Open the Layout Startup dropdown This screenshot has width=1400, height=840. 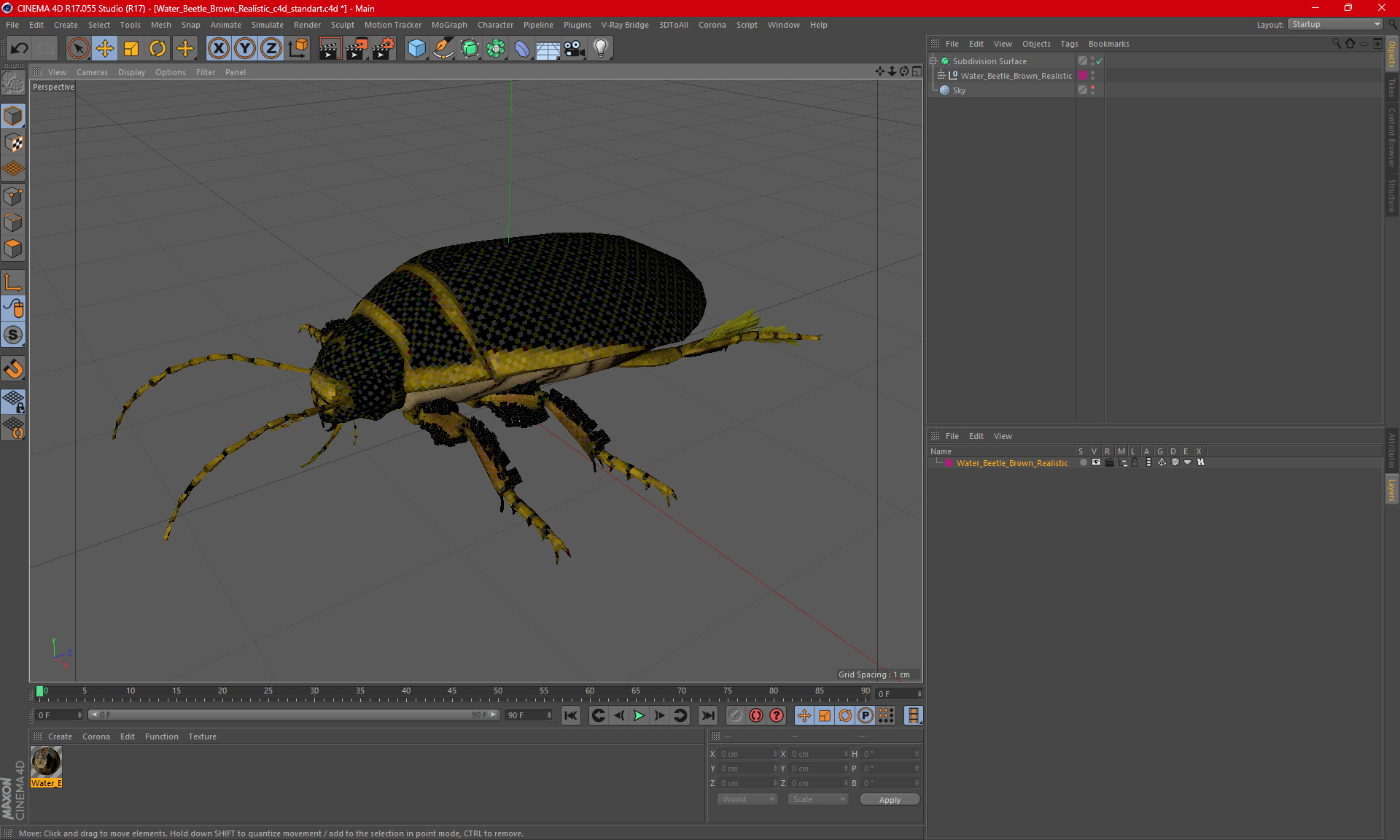tap(1335, 24)
